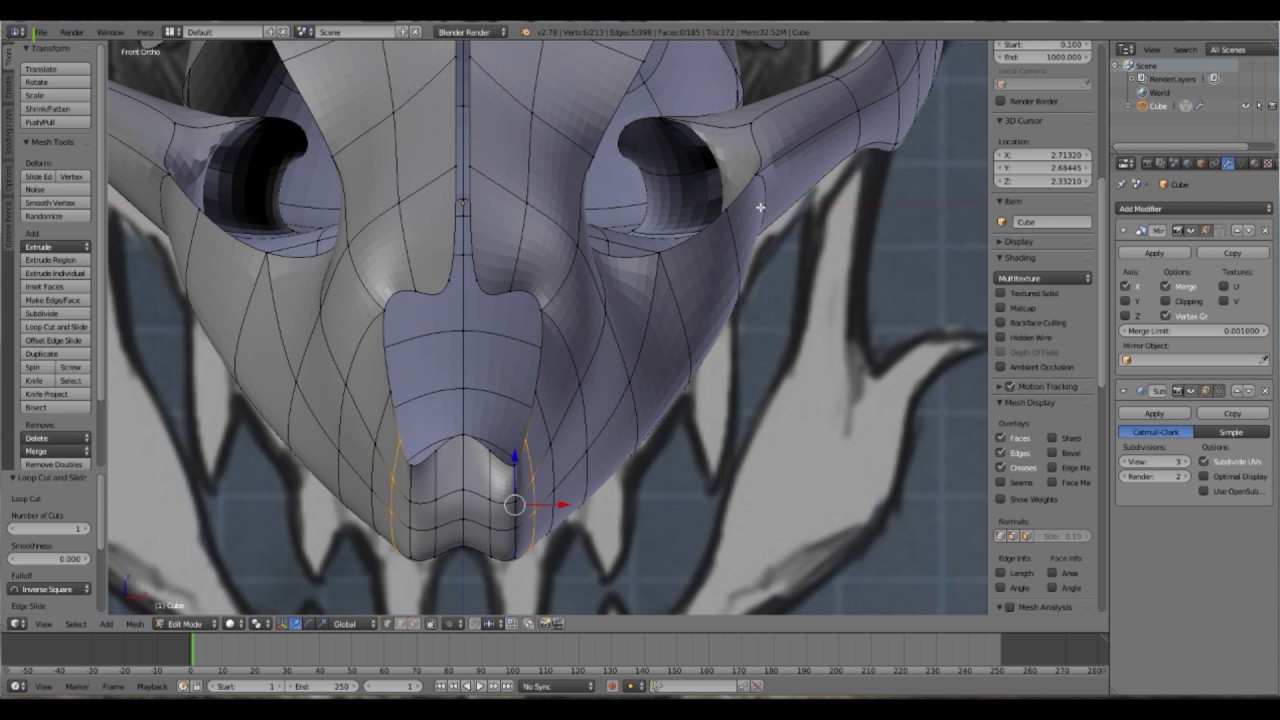Screen dimensions: 1280x720
Task: Click the Blender info editor icon
Action: click(x=17, y=32)
